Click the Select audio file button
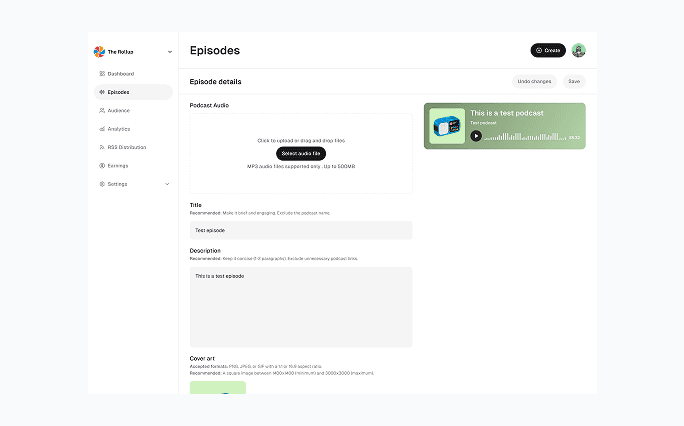The width and height of the screenshot is (684, 426). click(301, 153)
